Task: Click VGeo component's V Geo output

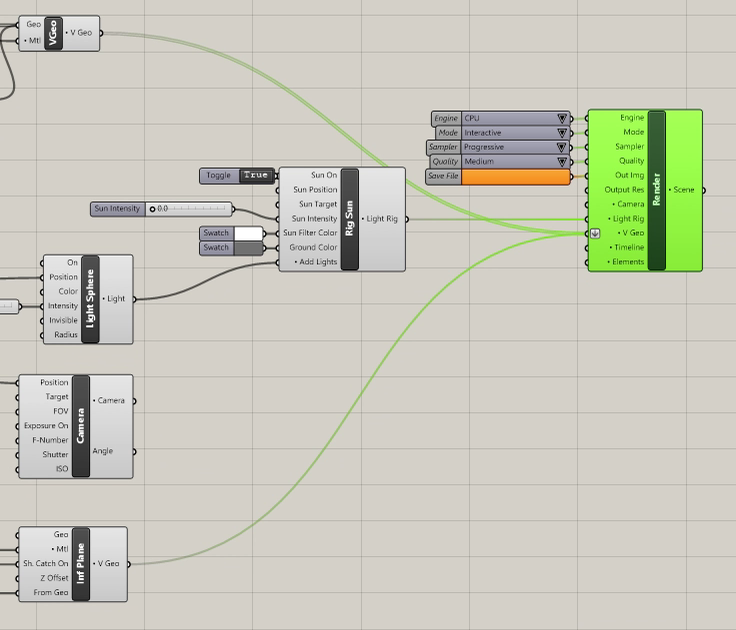Action: pos(79,33)
